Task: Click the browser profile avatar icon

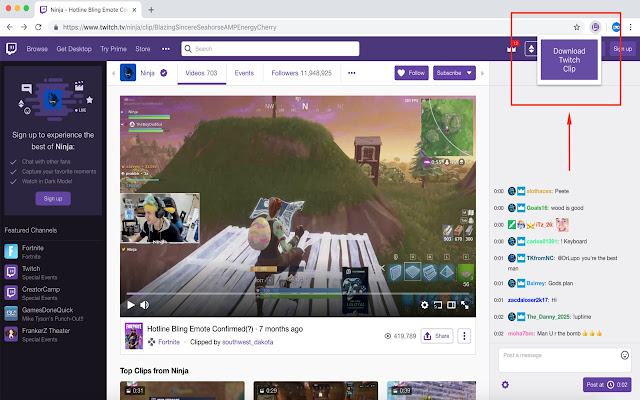Action: pos(616,27)
